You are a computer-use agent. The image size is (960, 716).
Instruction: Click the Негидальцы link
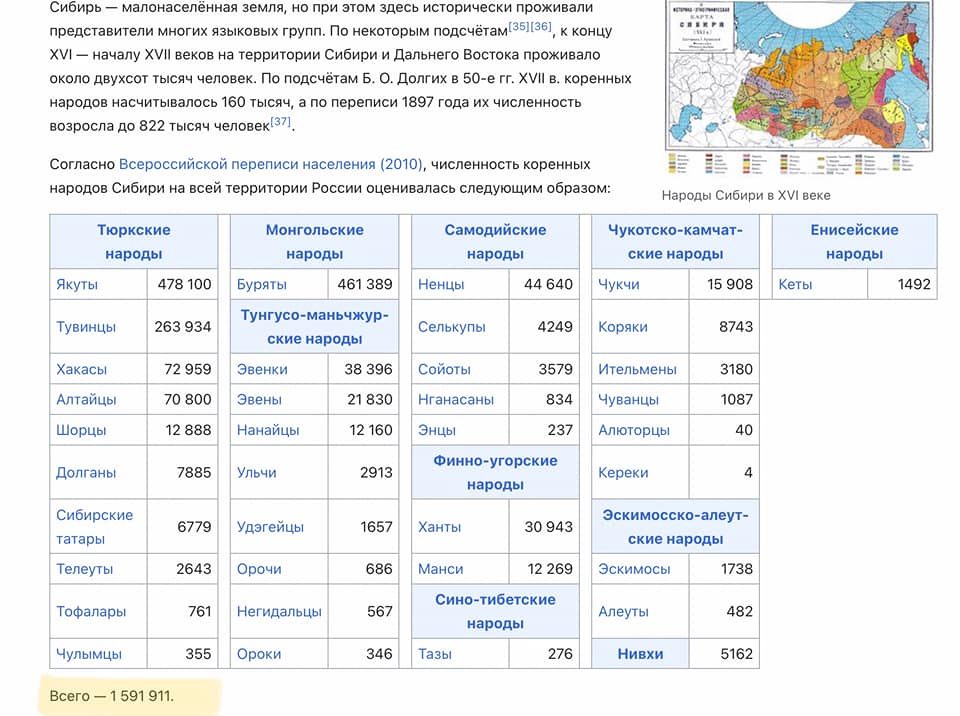tap(279, 611)
